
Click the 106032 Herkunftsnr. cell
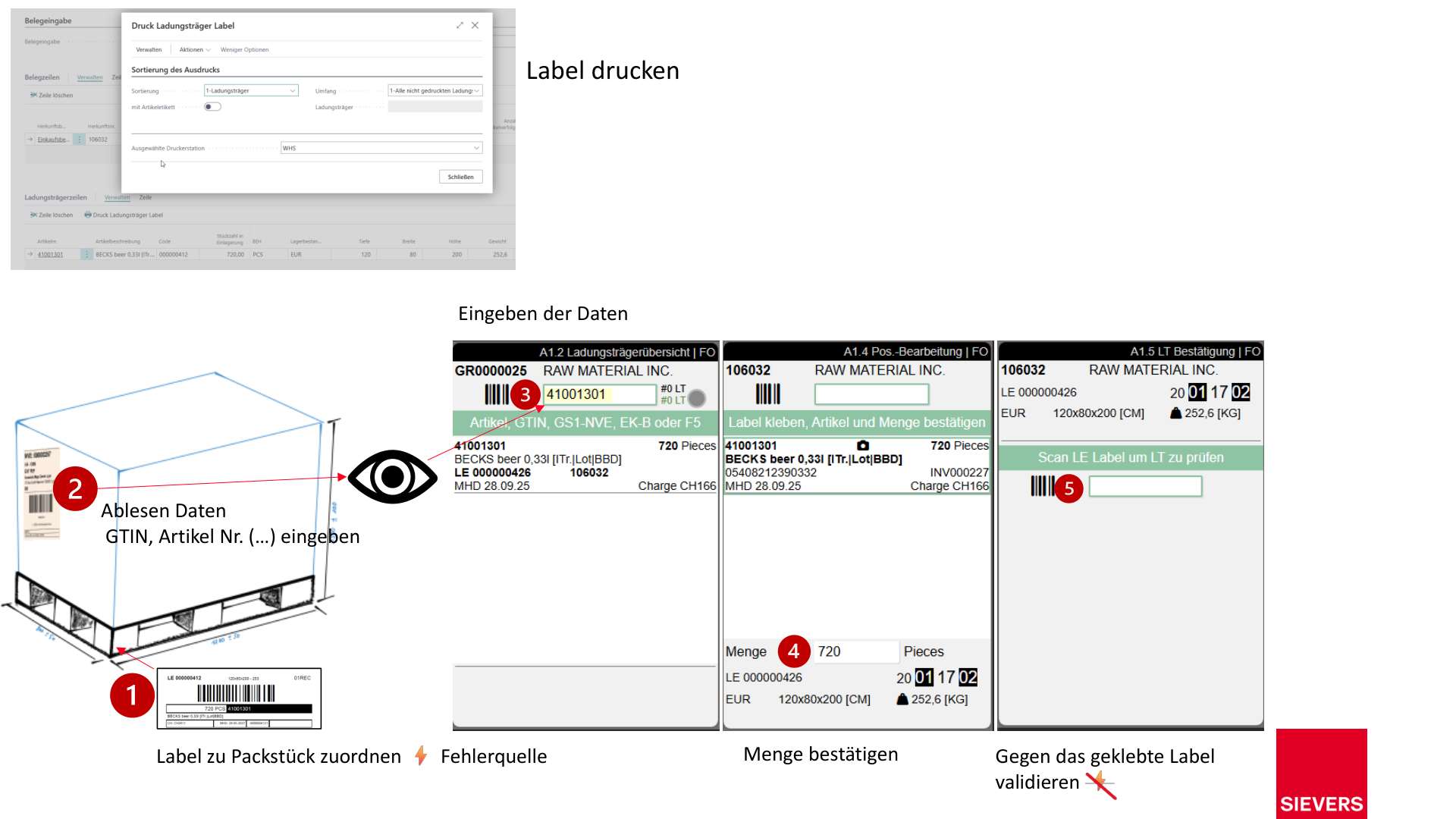[x=98, y=140]
